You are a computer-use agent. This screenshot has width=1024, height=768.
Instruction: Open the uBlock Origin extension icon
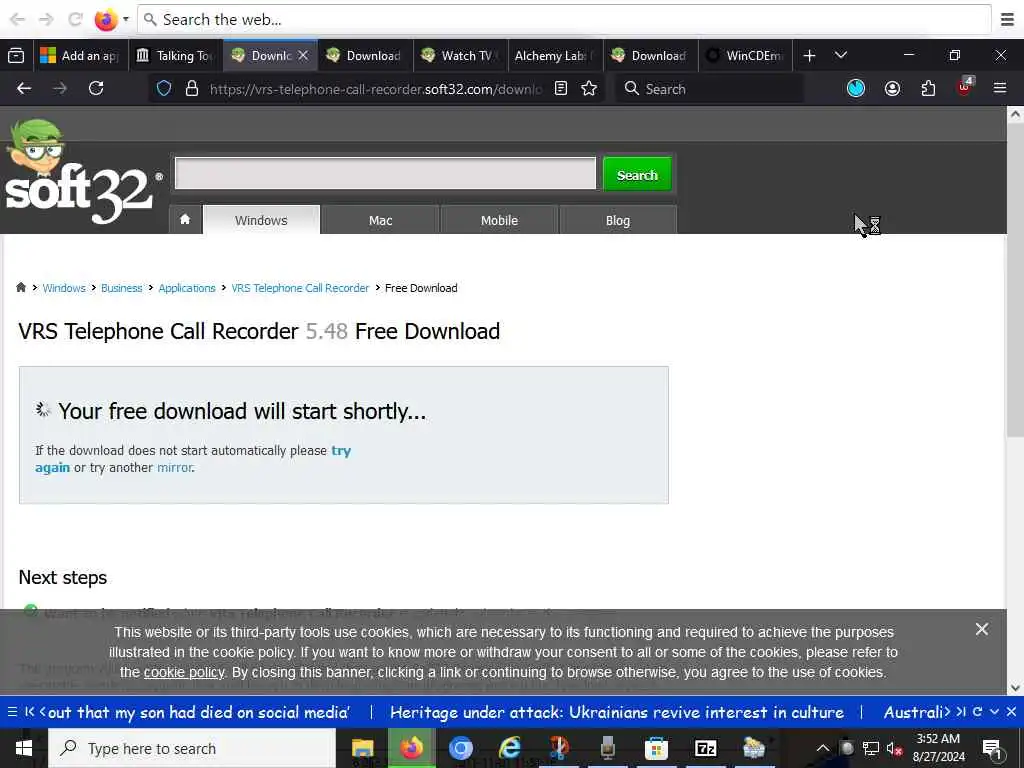point(965,88)
